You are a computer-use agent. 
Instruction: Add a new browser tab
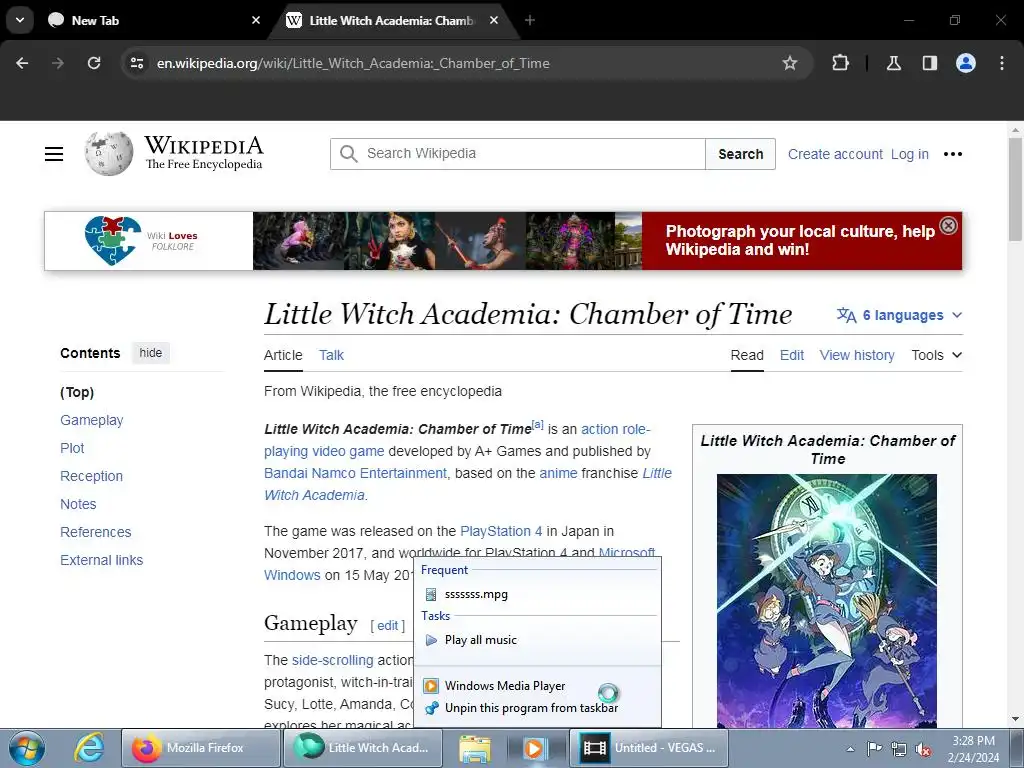(x=530, y=20)
